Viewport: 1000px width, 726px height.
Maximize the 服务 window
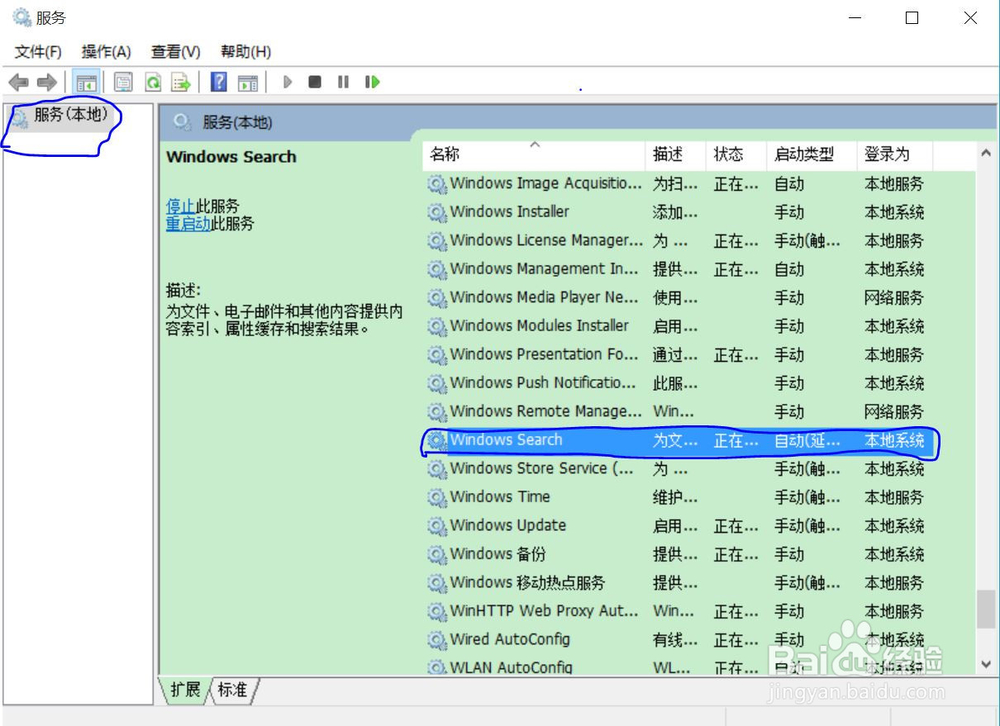pyautogui.click(x=912, y=18)
